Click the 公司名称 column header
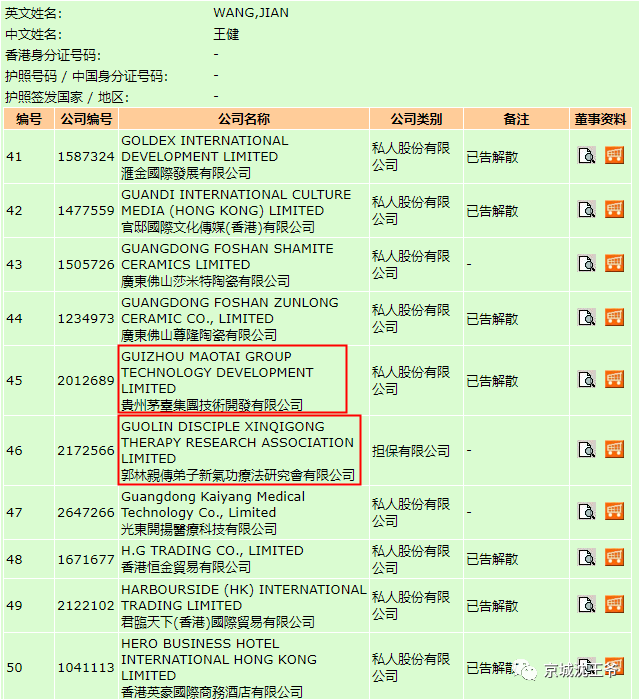The height and width of the screenshot is (699, 639). [243, 119]
